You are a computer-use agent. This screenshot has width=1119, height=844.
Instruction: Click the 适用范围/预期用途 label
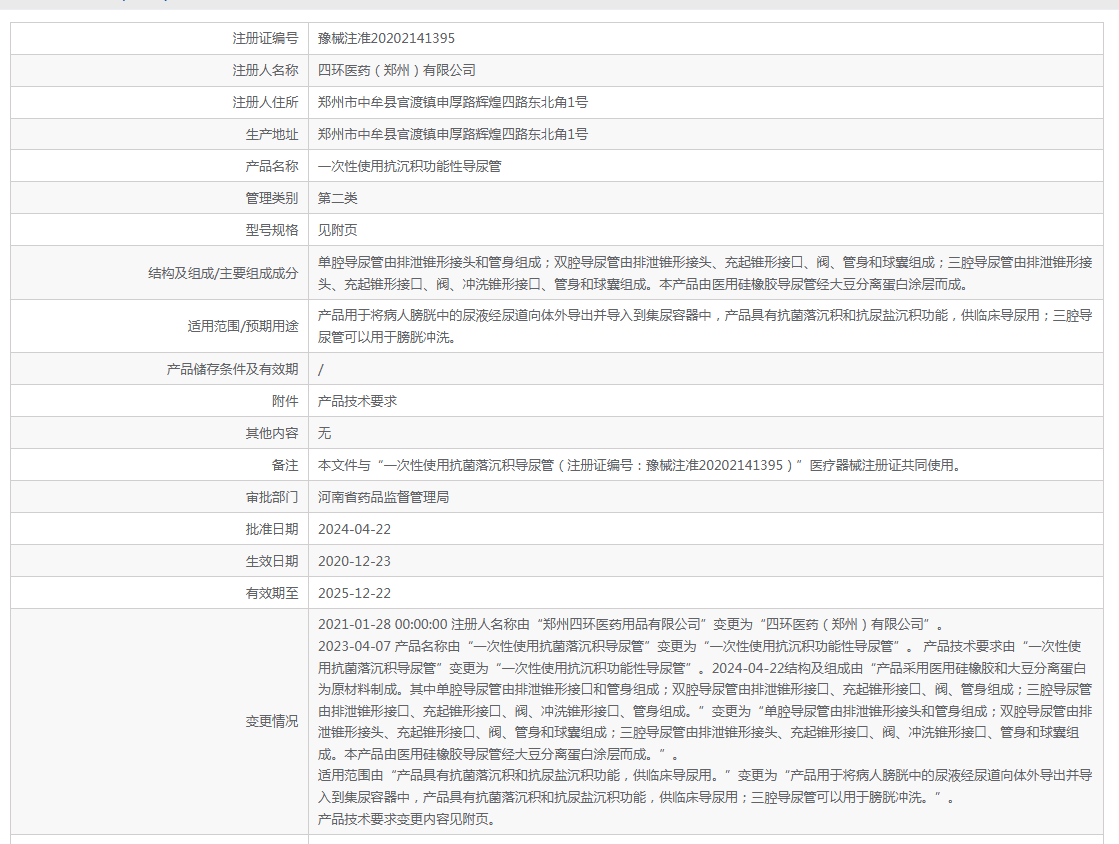[243, 327]
